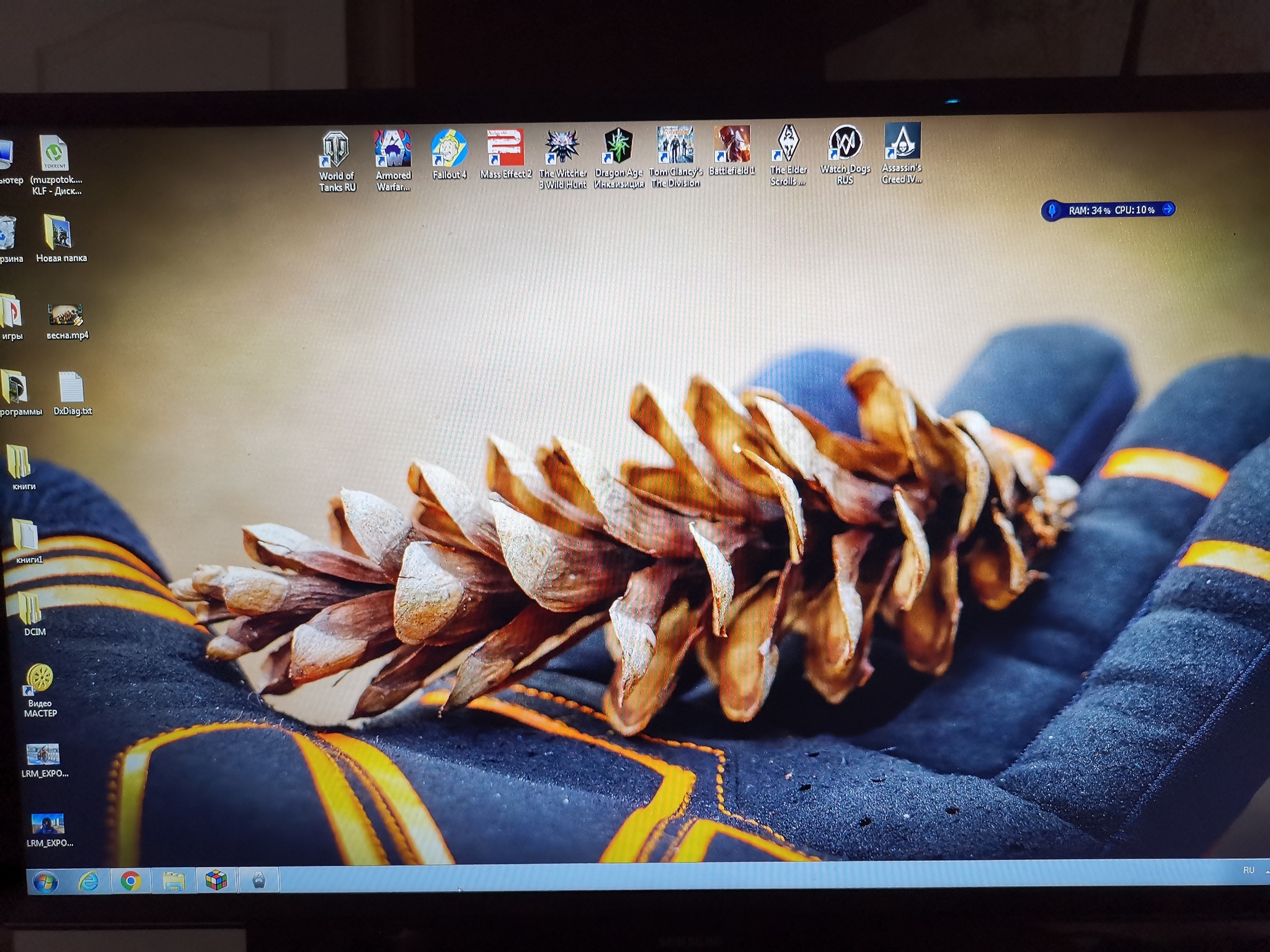
Task: Select the Fallout 4 icon
Action: tap(449, 149)
